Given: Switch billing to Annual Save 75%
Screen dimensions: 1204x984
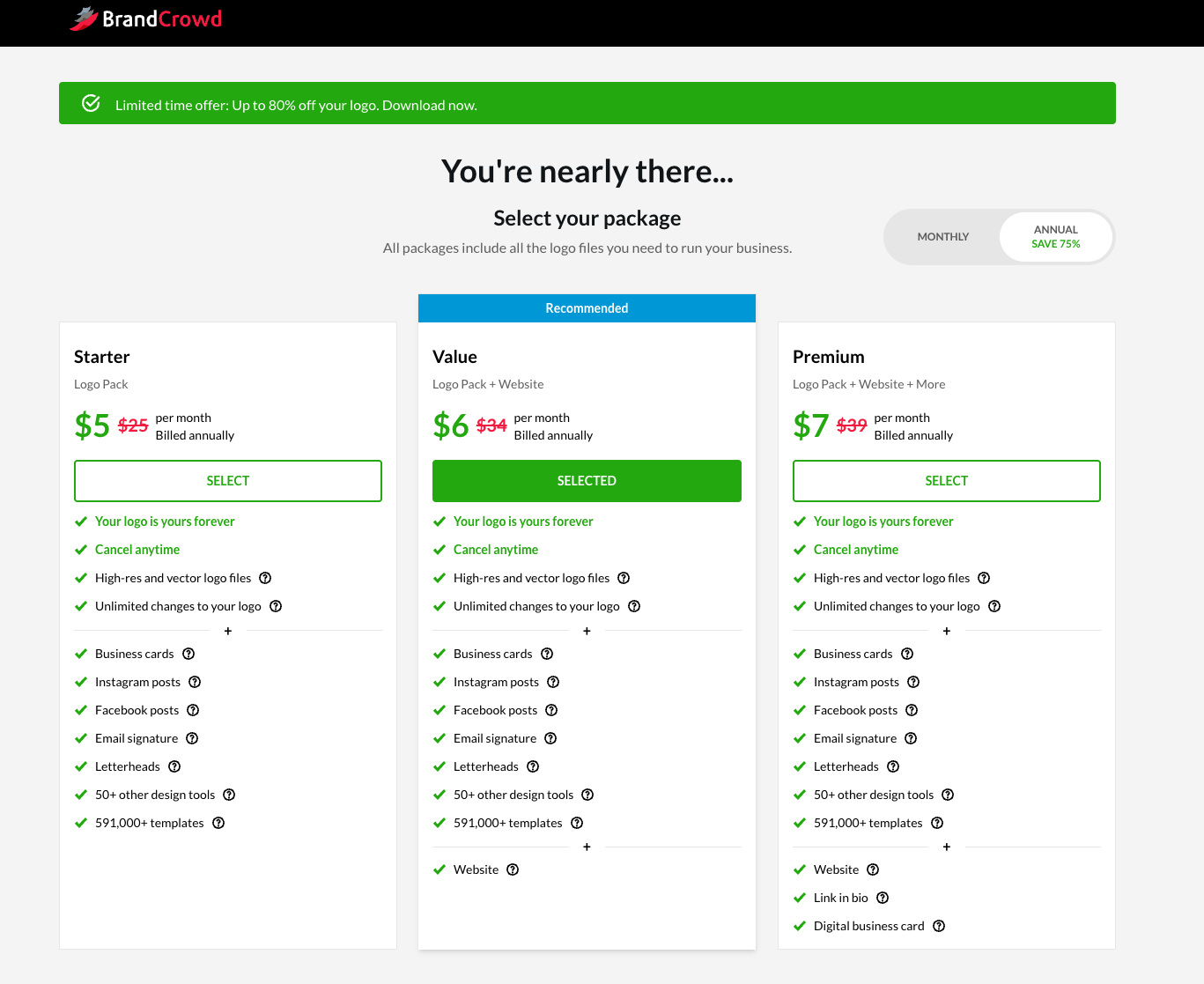Looking at the screenshot, I should pos(1056,236).
